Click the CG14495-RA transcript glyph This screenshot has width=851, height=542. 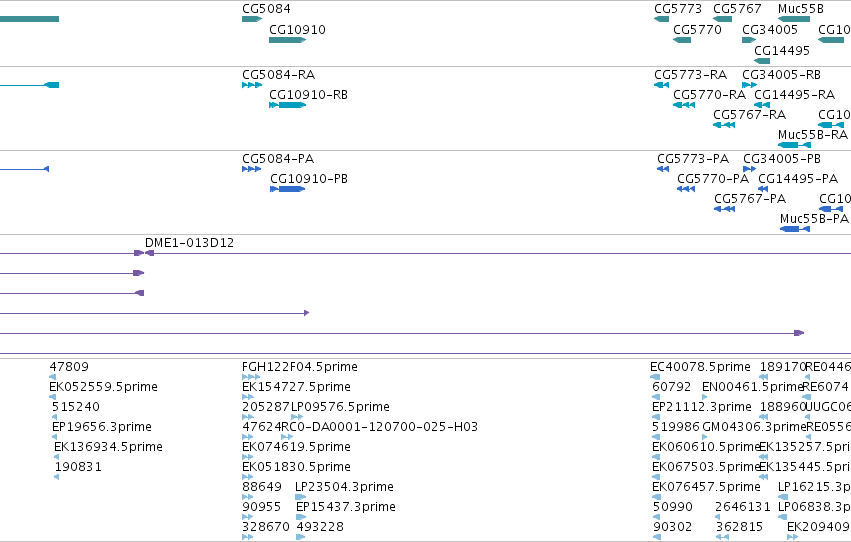762,105
